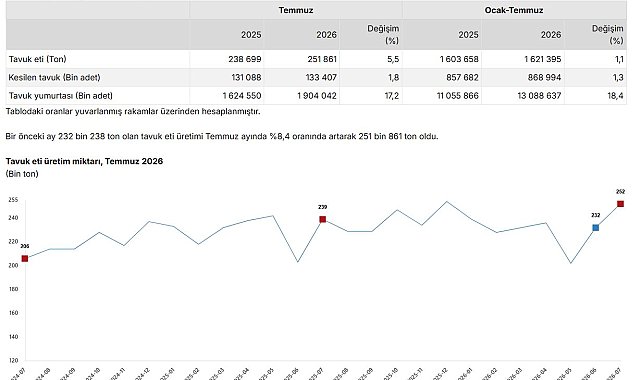Click the change value "1,3"
The width and height of the screenshot is (641, 380).
(x=618, y=77)
